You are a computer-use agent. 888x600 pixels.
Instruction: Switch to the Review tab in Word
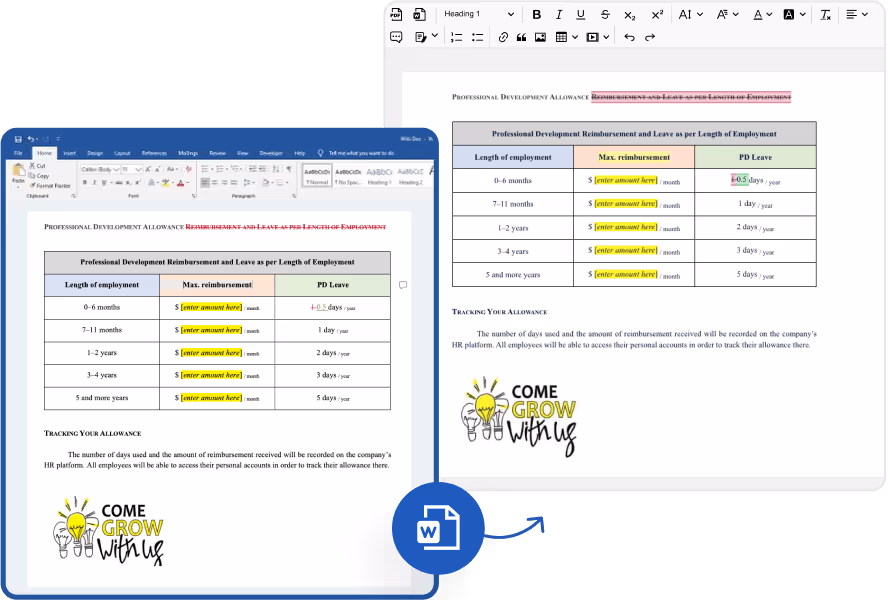click(217, 153)
